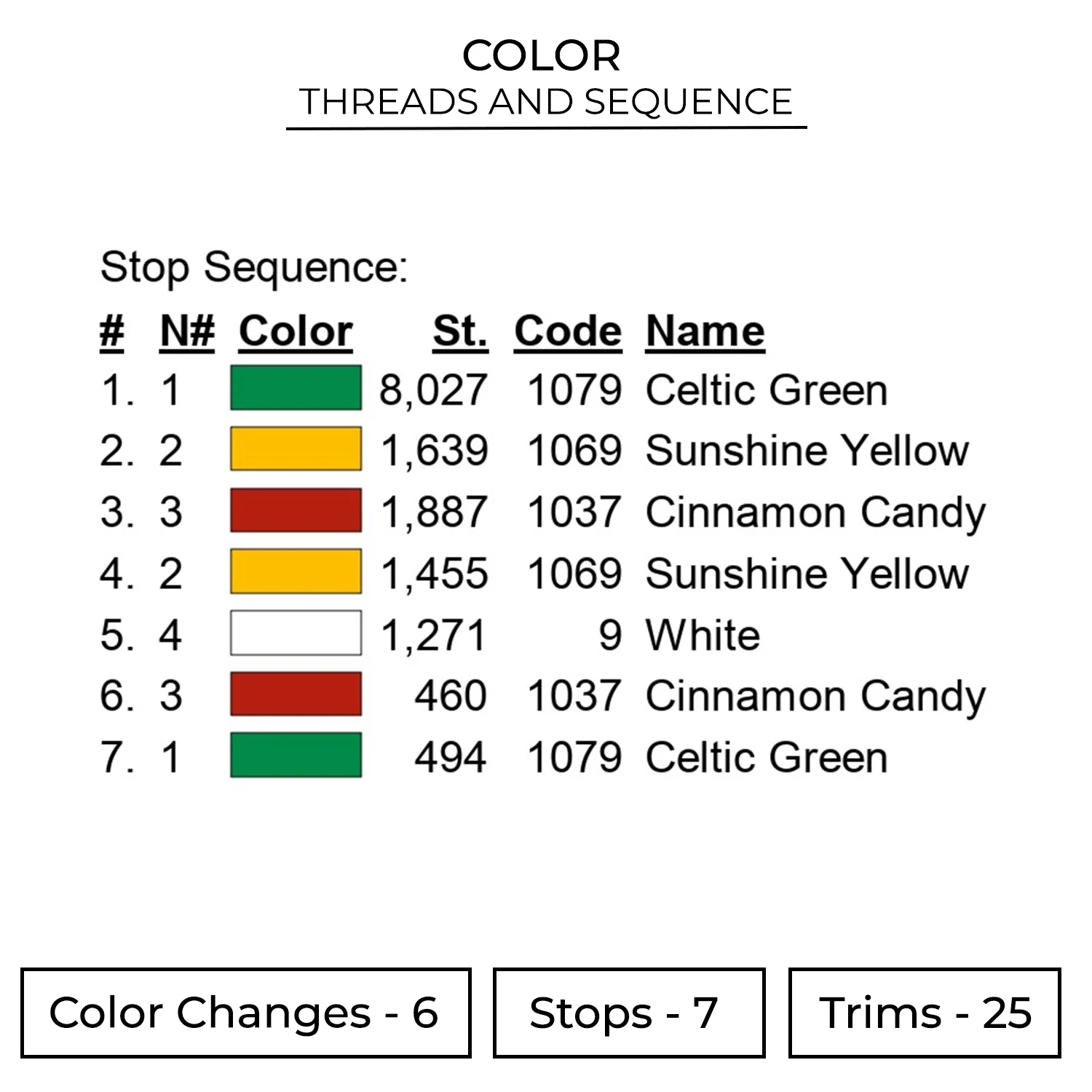Select the White color swatch
1092x1092 pixels.
tap(296, 633)
